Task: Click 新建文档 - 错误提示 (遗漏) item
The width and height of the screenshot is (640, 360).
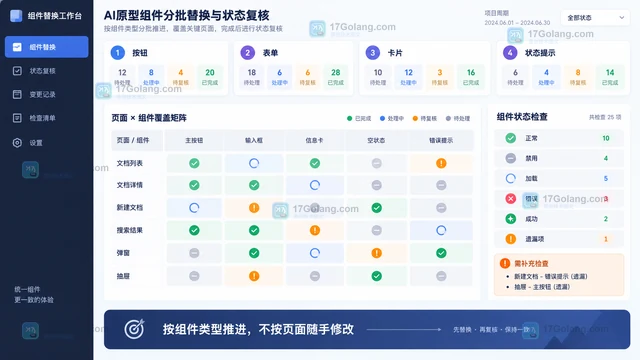Action: pyautogui.click(x=551, y=276)
